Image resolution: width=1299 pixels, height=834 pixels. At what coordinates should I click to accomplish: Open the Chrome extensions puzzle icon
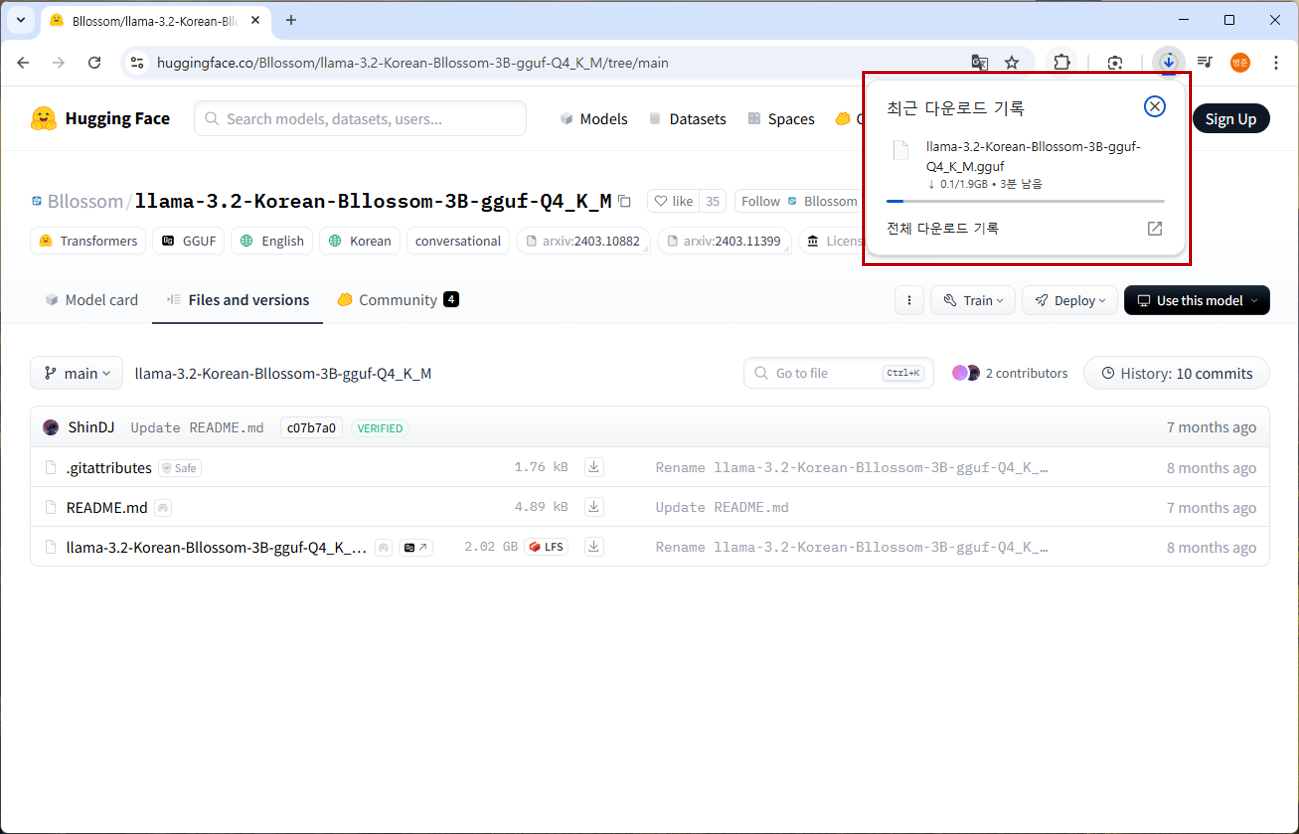coord(1061,62)
